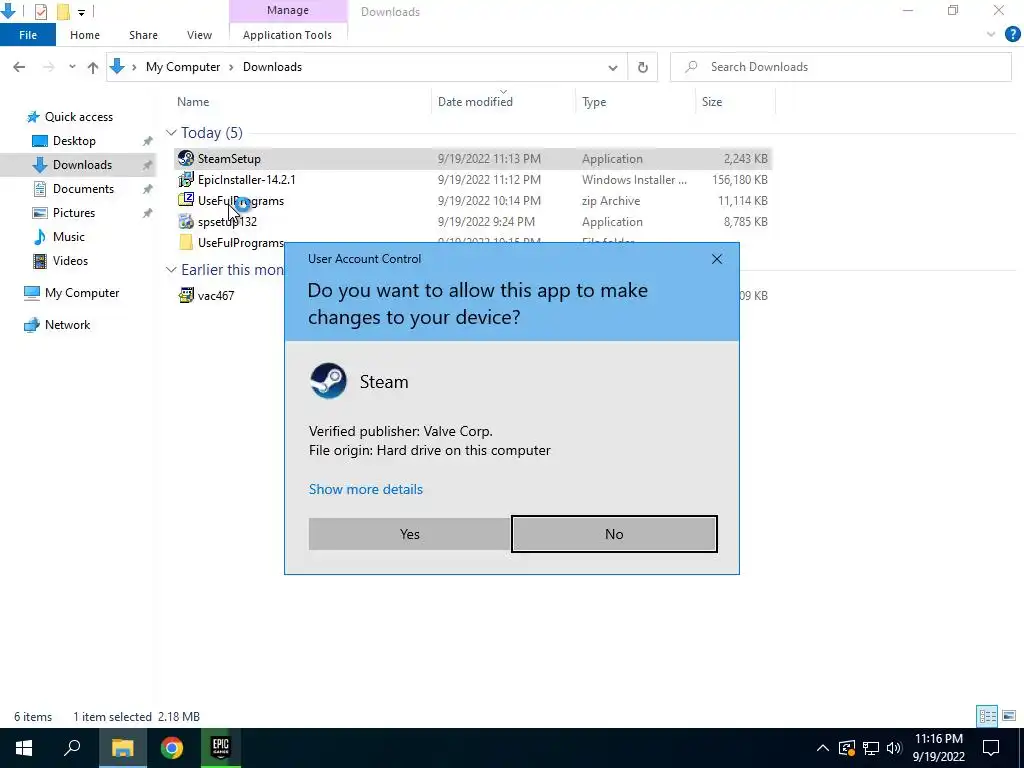Unpin Pictures using its pin icon
The image size is (1024, 768).
(x=148, y=213)
